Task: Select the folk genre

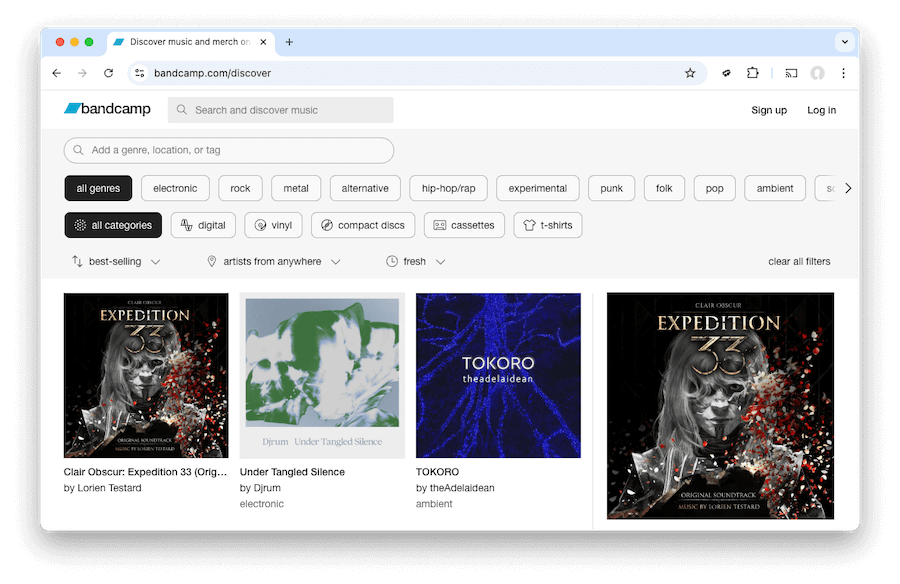Action: point(664,188)
